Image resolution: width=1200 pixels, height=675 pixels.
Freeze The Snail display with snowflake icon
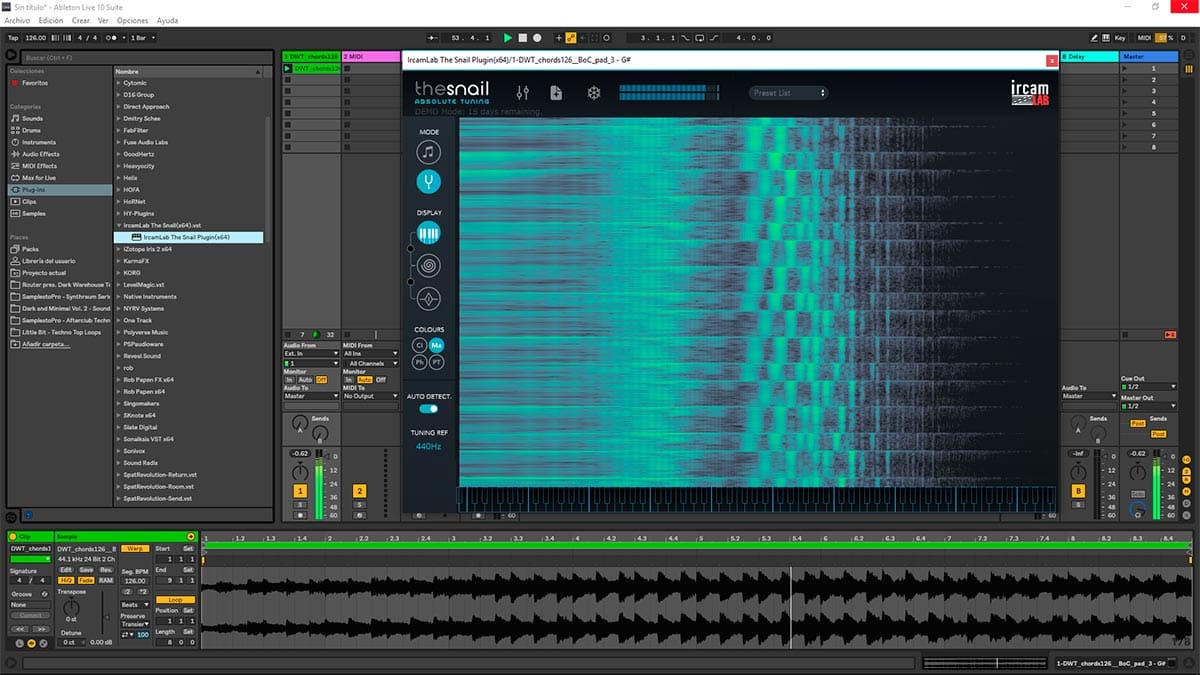(593, 93)
